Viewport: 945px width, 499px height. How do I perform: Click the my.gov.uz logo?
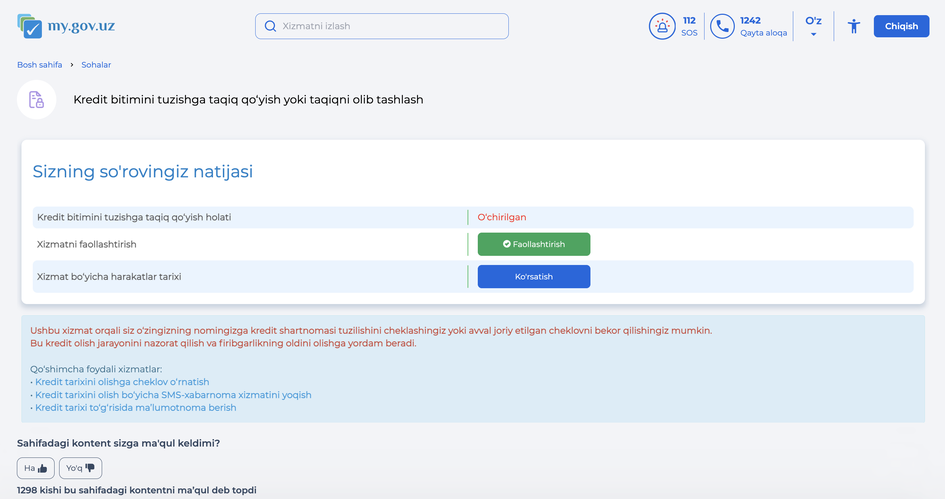[x=65, y=26]
